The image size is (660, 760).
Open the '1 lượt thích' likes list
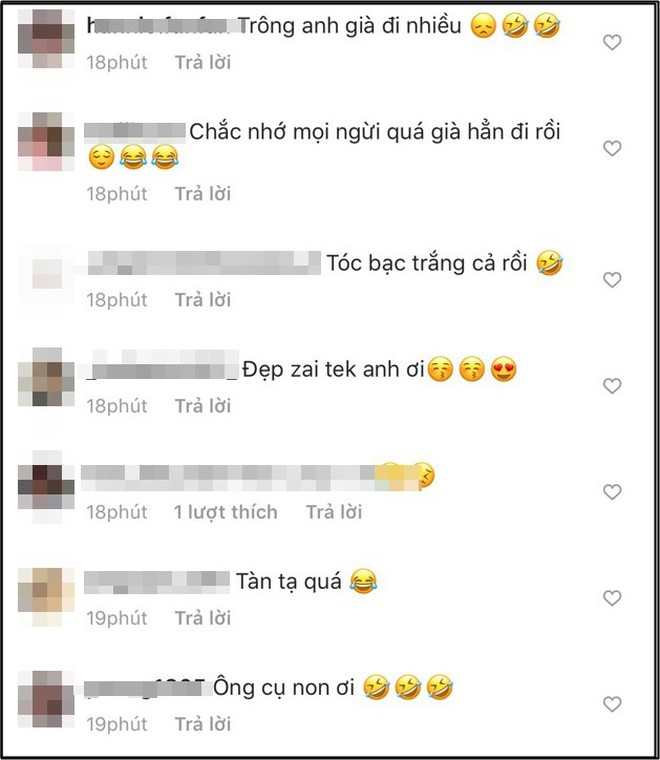point(225,512)
